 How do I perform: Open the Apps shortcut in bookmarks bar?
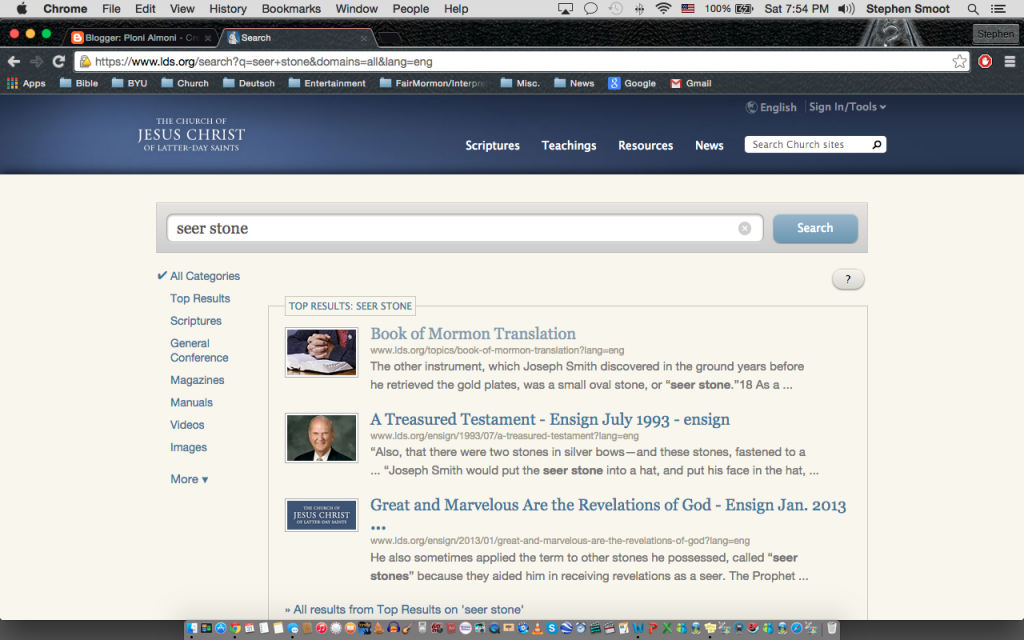[26, 83]
